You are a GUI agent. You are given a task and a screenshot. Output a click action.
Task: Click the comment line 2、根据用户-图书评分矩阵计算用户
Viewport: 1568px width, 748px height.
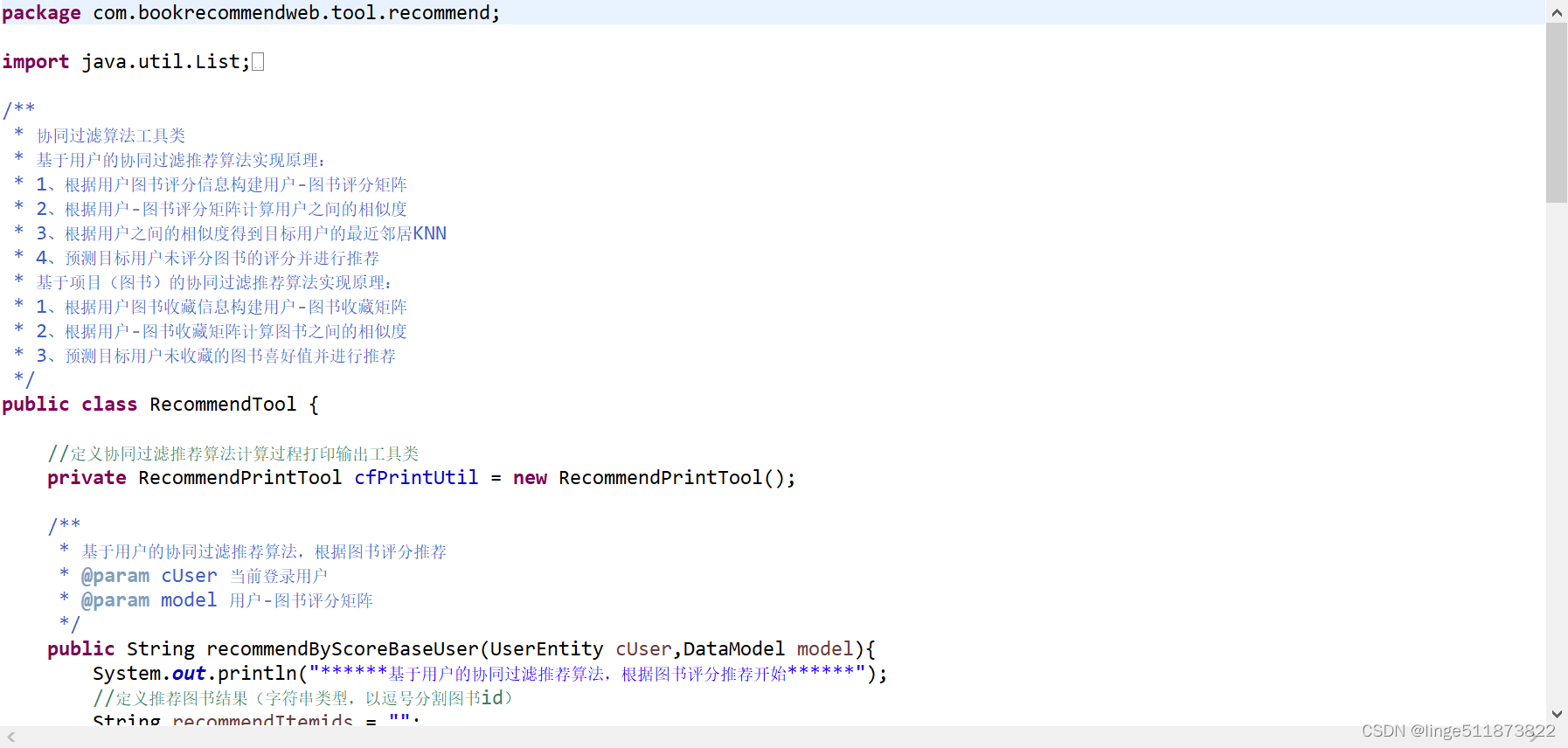221,209
